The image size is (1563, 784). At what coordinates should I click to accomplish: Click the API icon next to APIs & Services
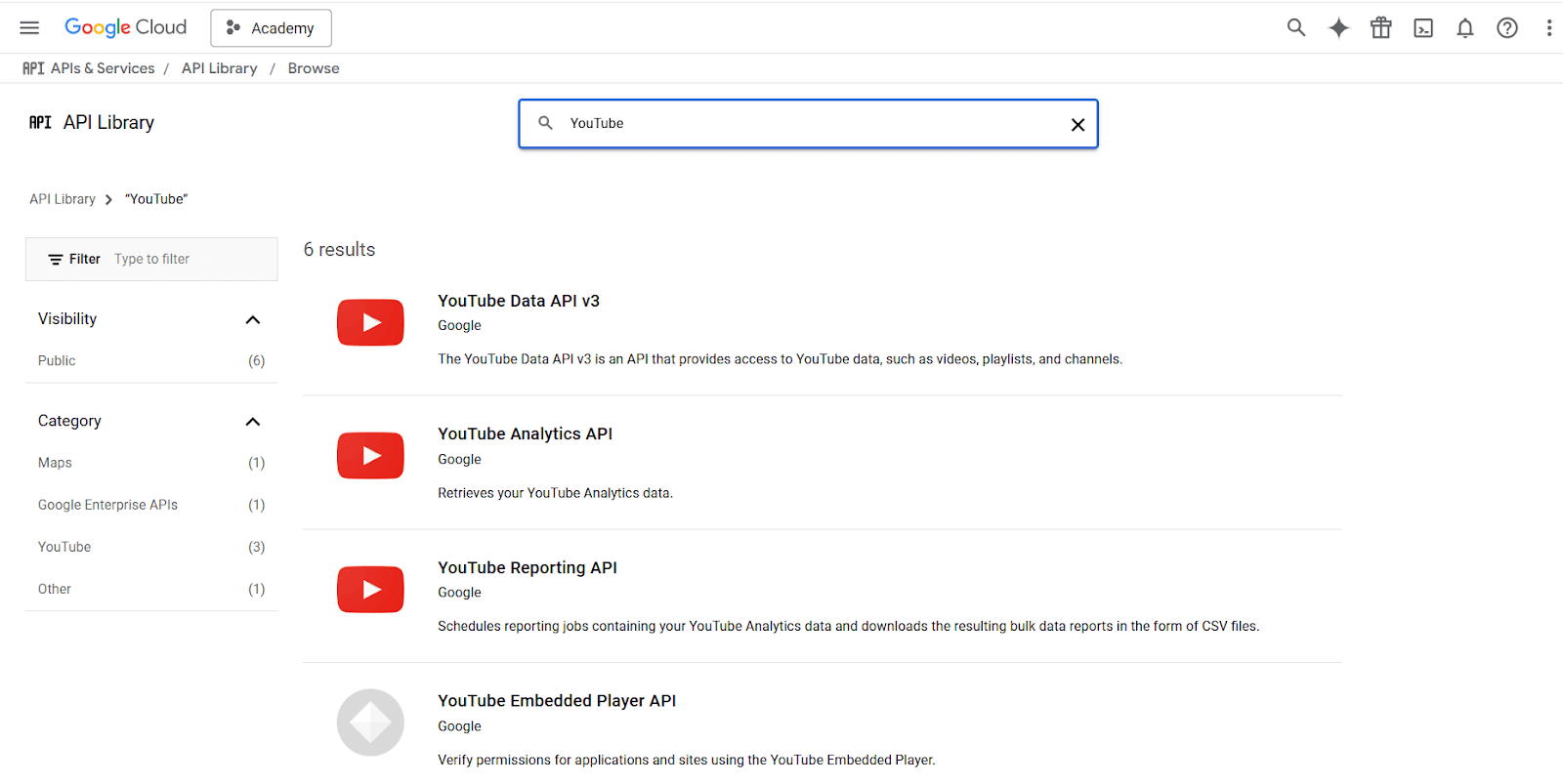click(x=33, y=68)
